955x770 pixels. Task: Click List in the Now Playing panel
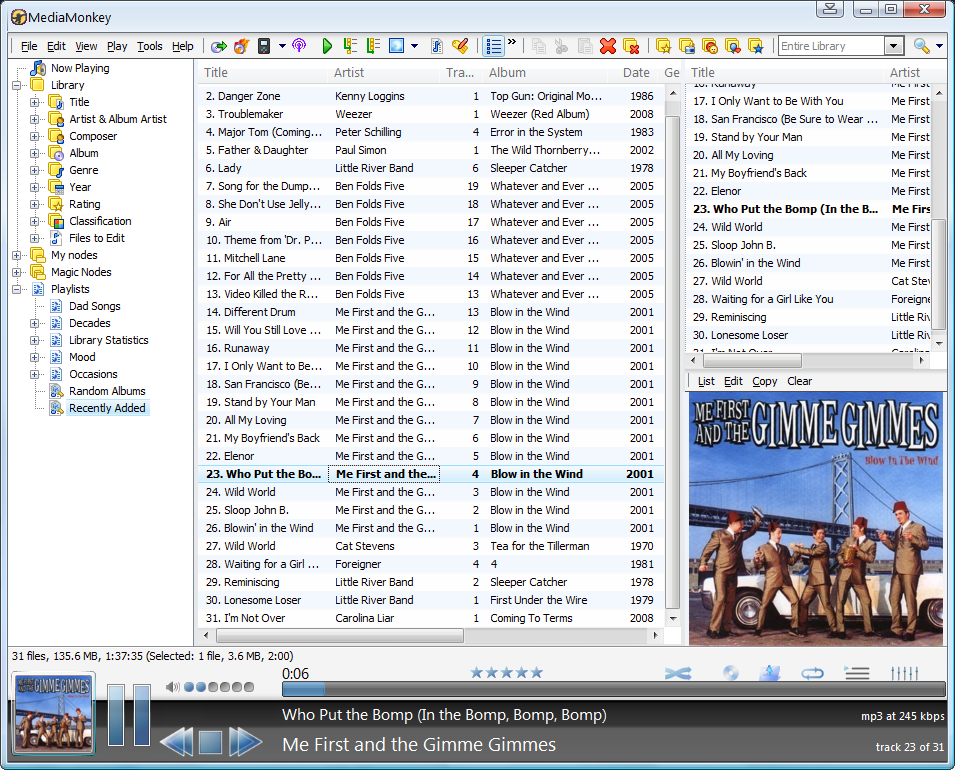point(707,381)
